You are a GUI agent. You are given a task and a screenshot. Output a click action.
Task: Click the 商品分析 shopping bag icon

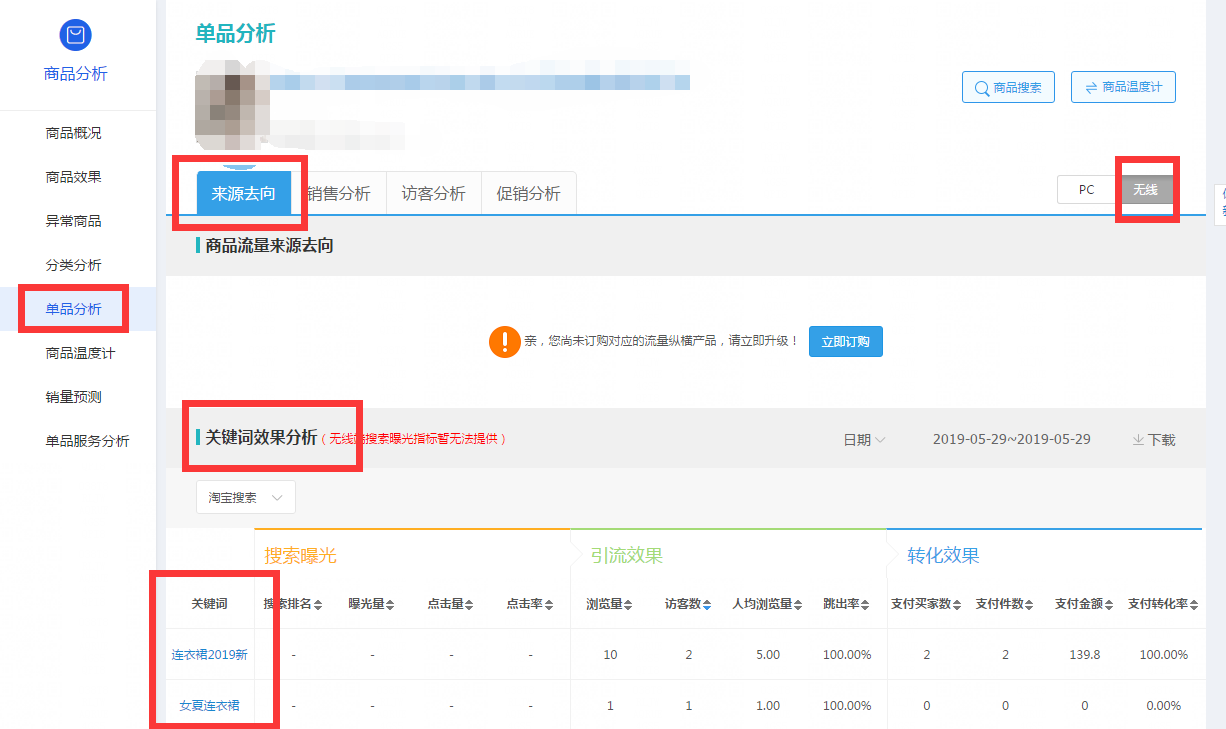pos(75,35)
